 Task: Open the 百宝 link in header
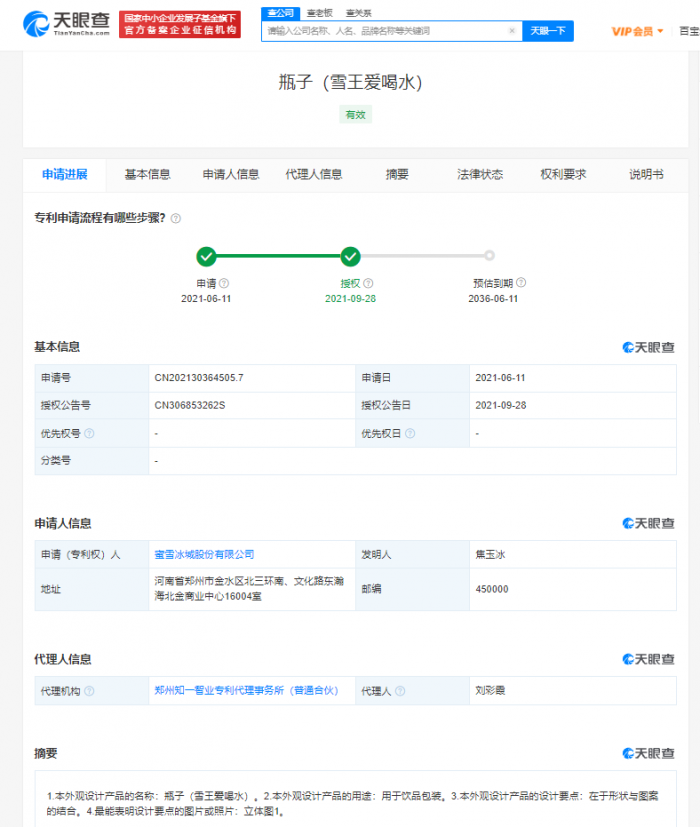[x=689, y=31]
